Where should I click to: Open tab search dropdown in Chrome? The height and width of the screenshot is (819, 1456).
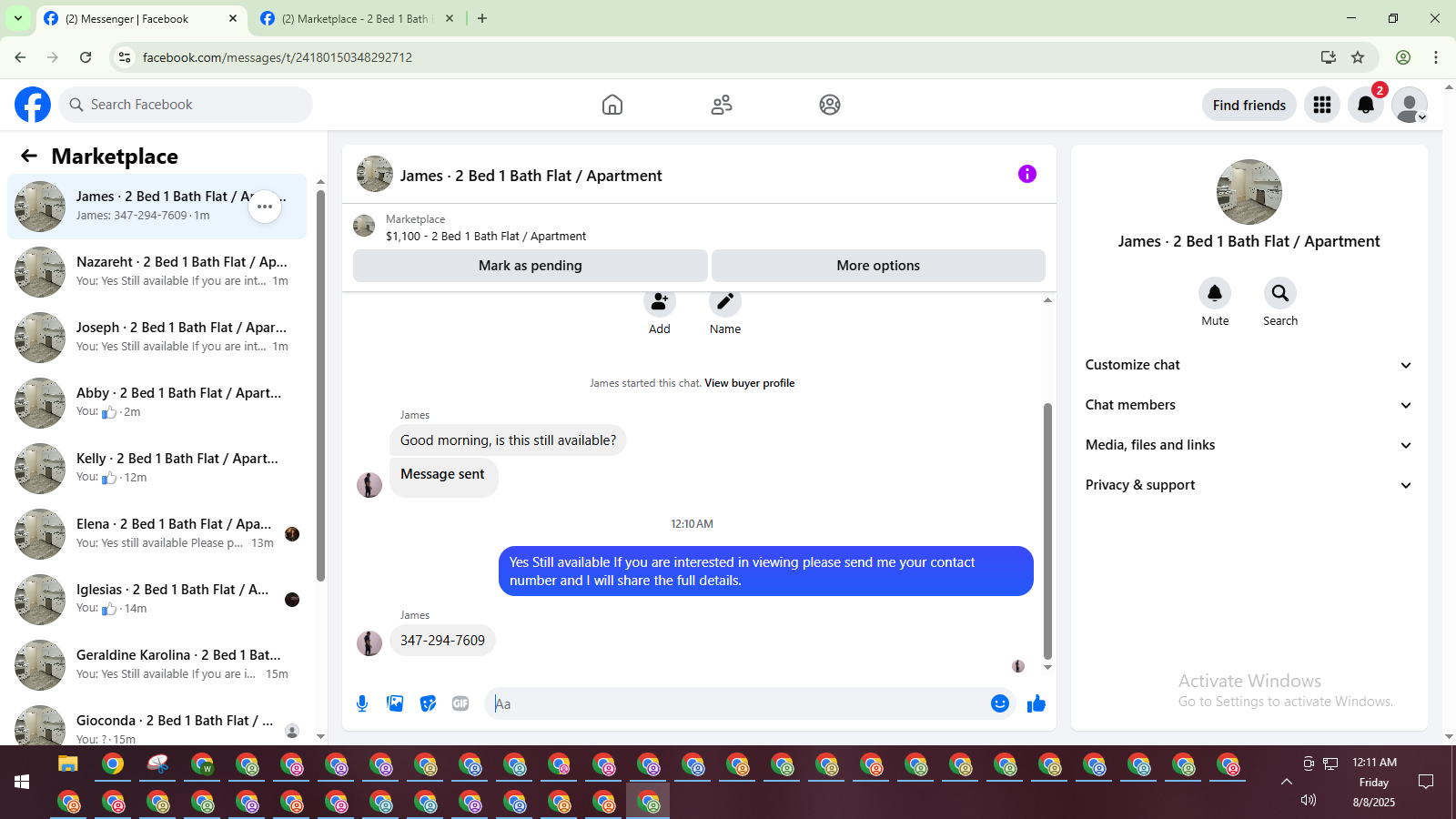coord(18,18)
